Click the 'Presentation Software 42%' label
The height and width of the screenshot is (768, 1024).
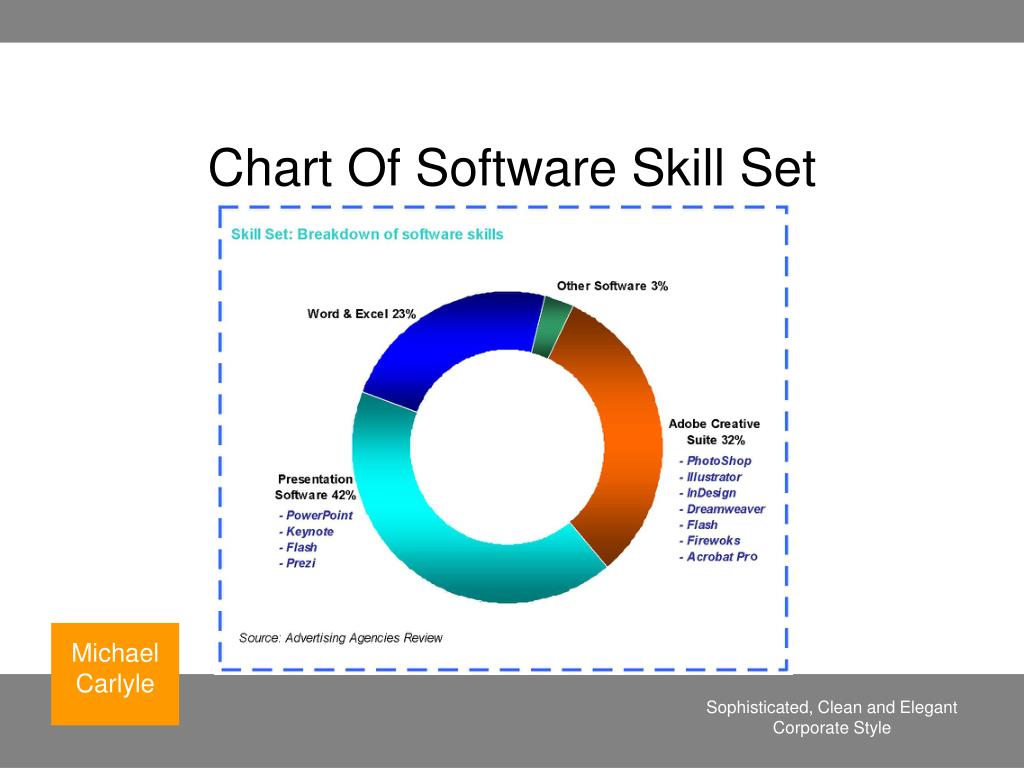tap(315, 487)
